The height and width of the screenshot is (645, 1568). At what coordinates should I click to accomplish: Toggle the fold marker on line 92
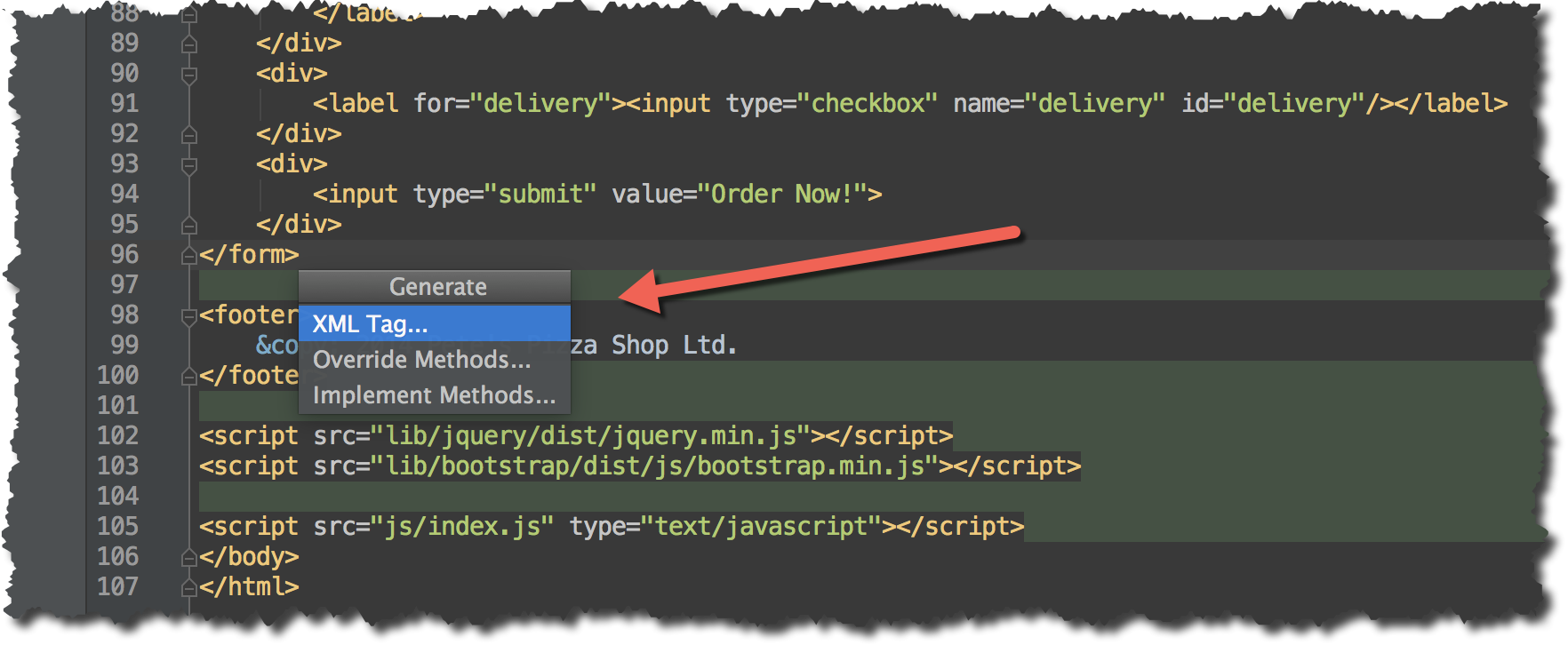point(188,135)
